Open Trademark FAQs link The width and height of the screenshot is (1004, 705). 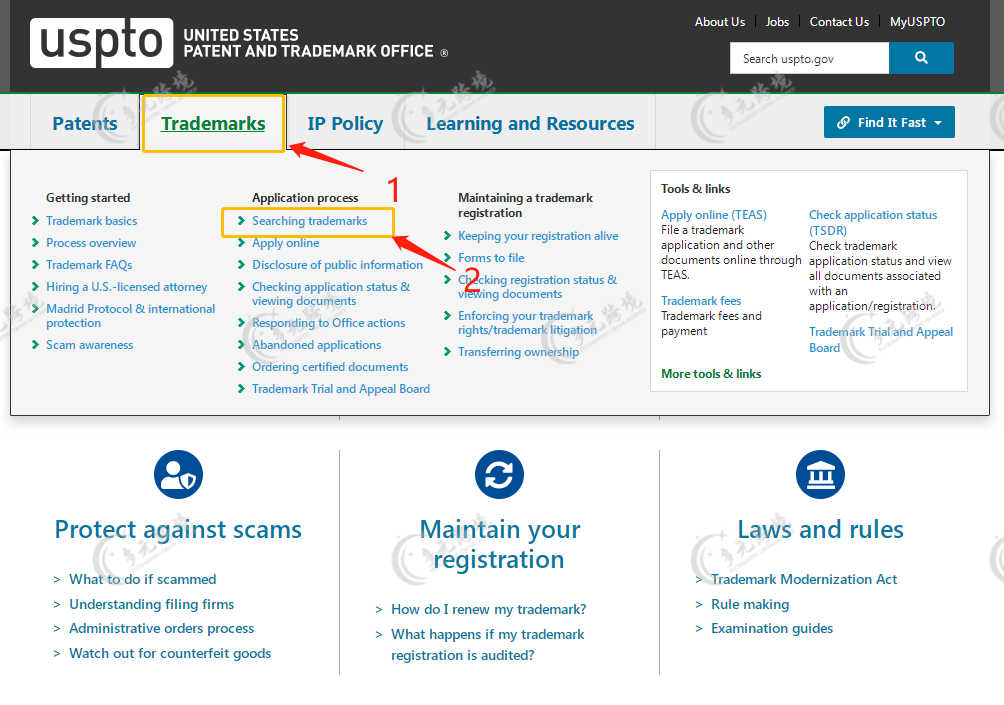(x=89, y=264)
